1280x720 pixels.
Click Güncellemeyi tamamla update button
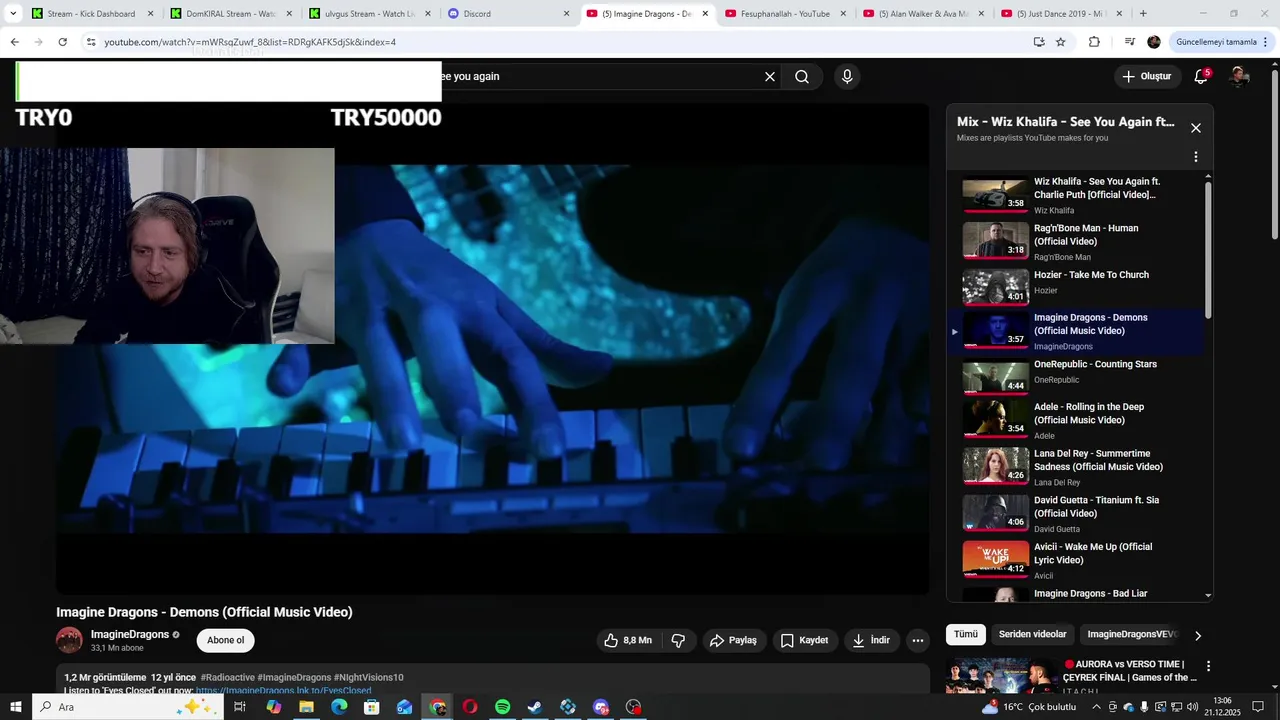tap(1223, 42)
